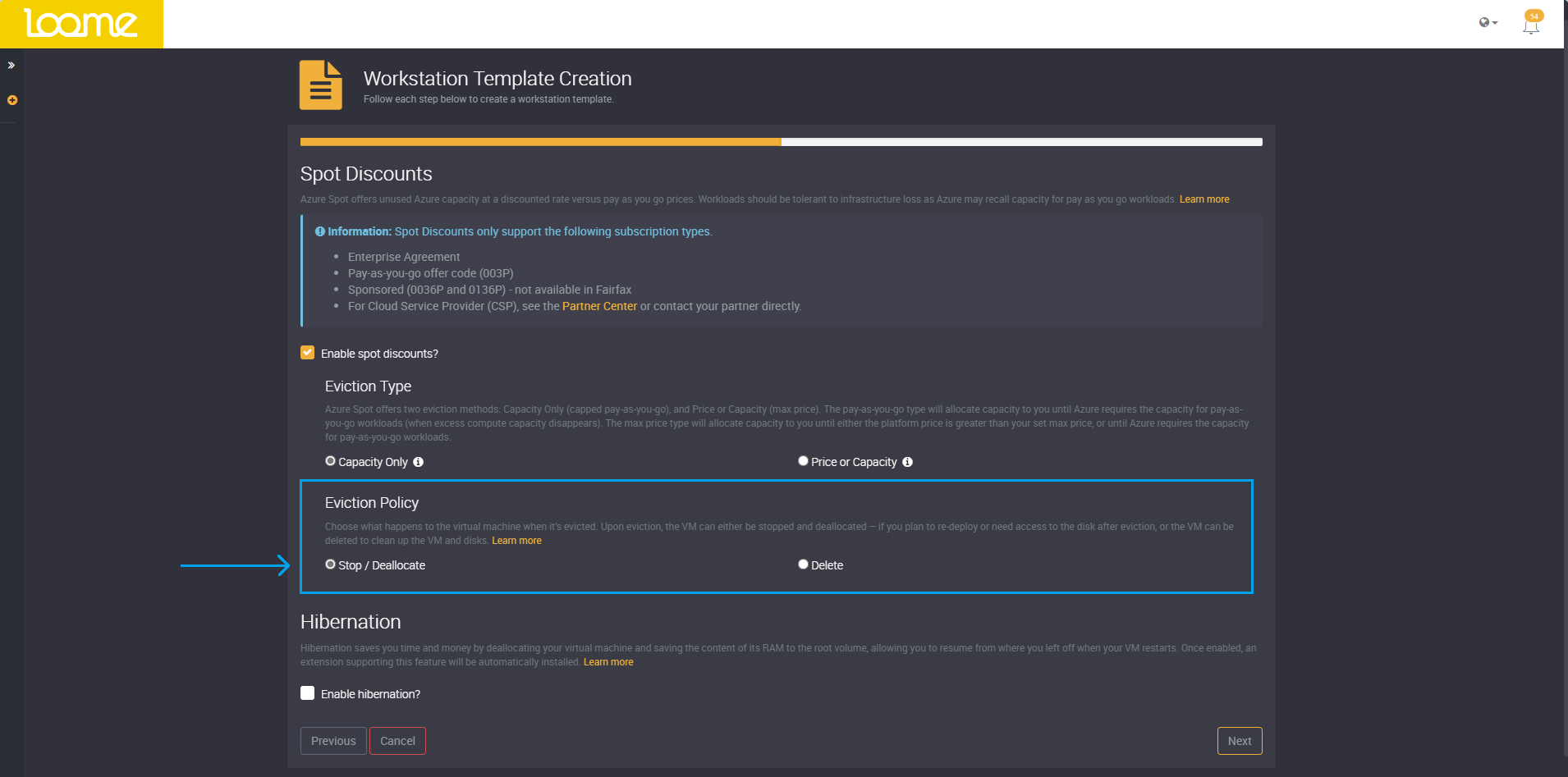Click the wizard progress bar
This screenshot has height=777, width=1568.
pos(781,142)
